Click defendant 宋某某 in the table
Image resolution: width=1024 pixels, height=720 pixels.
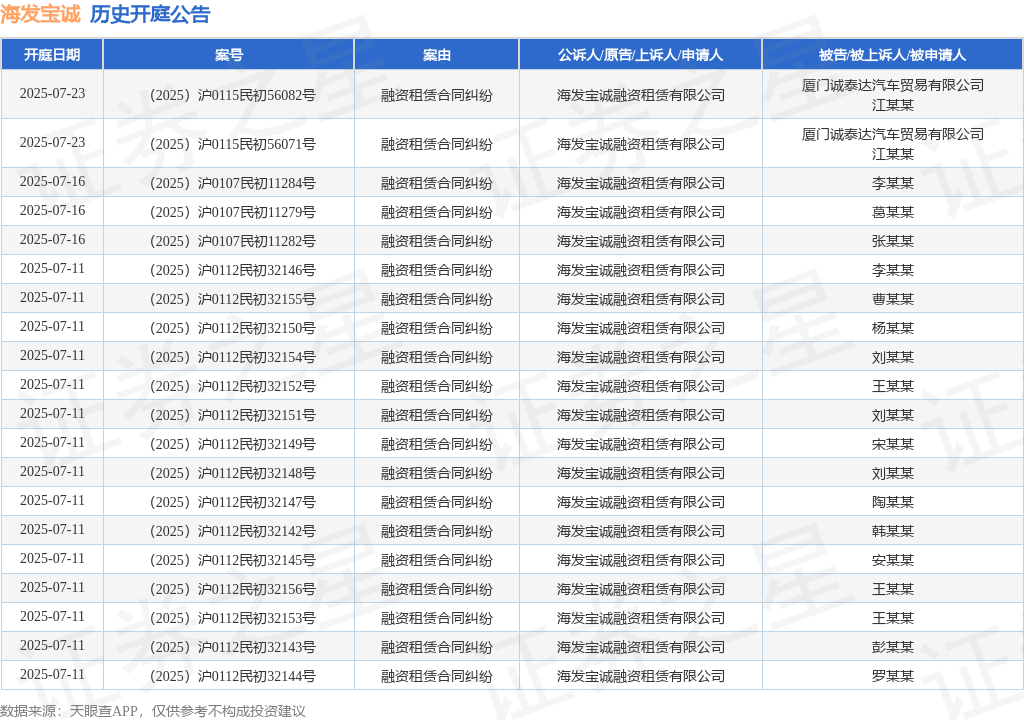click(893, 444)
